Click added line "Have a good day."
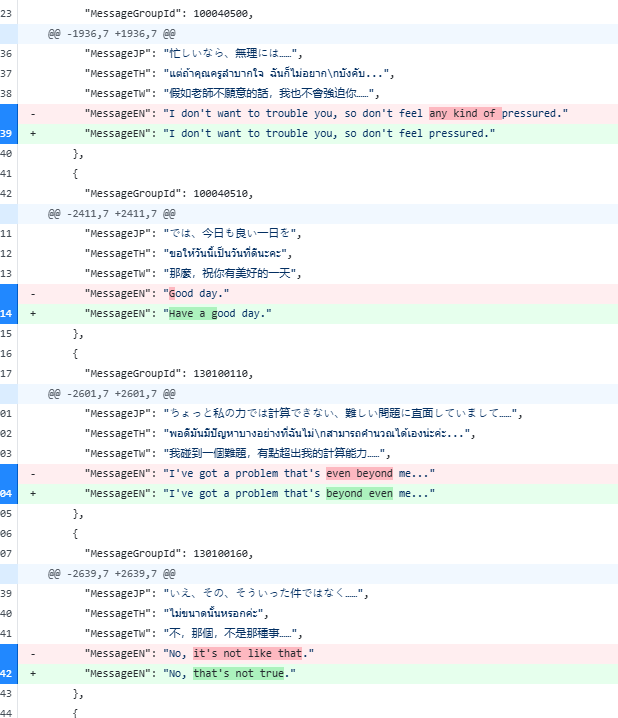Image resolution: width=618 pixels, height=718 pixels. pyautogui.click(x=318, y=314)
